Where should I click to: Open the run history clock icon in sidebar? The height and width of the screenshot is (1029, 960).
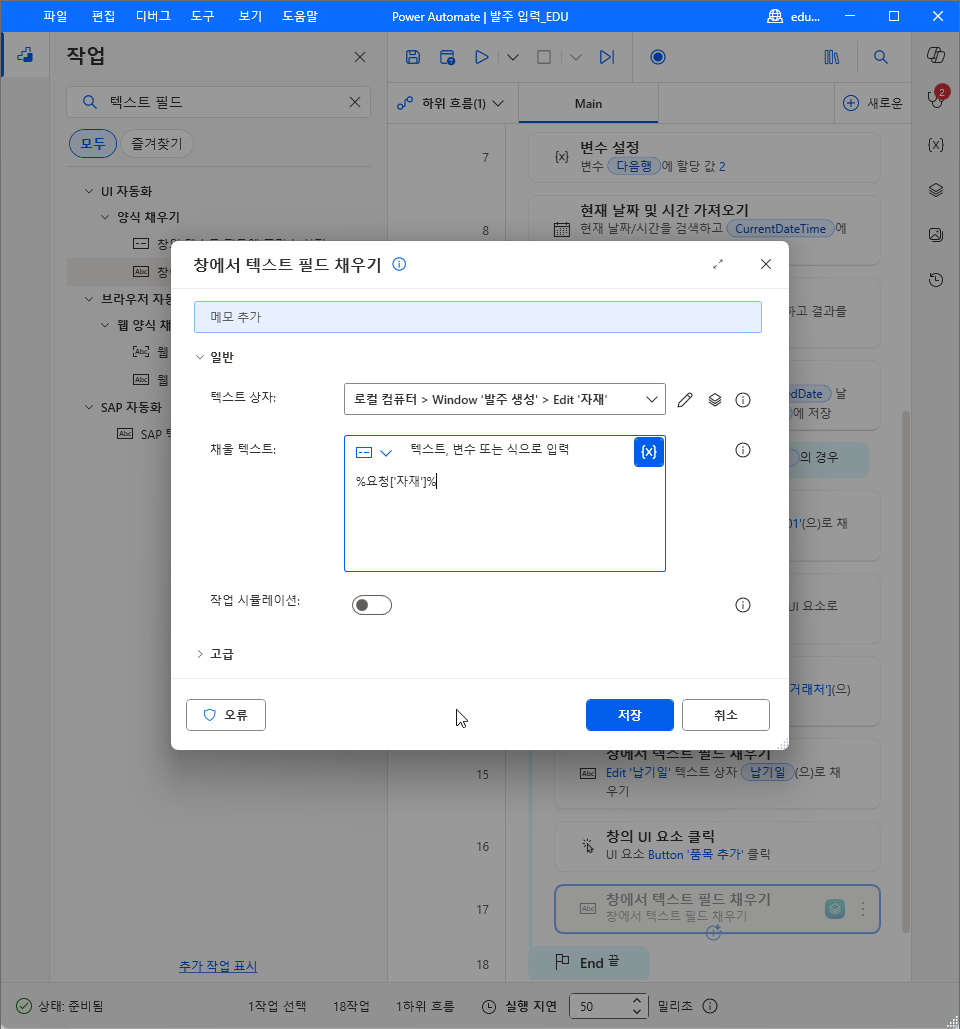pyautogui.click(x=936, y=280)
